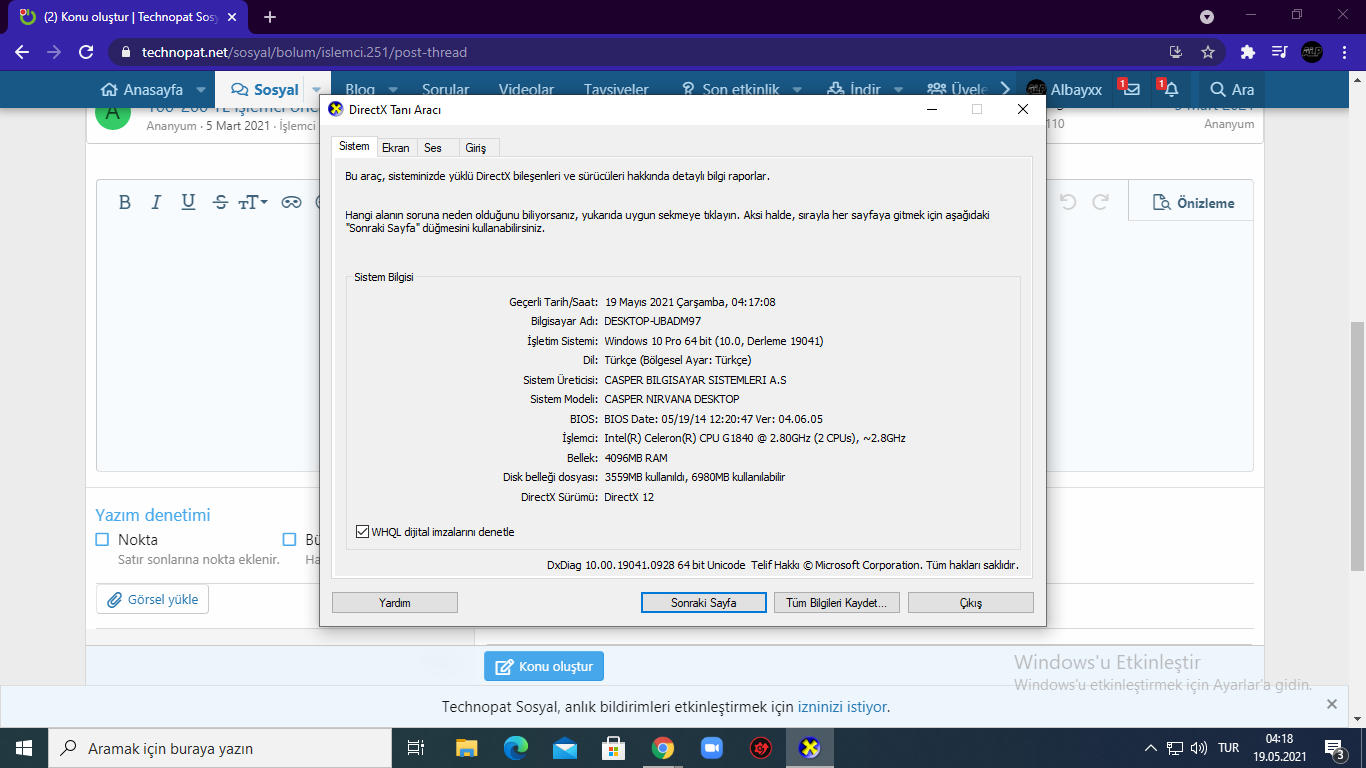Open Microsoft Store from taskbar

[x=613, y=748]
